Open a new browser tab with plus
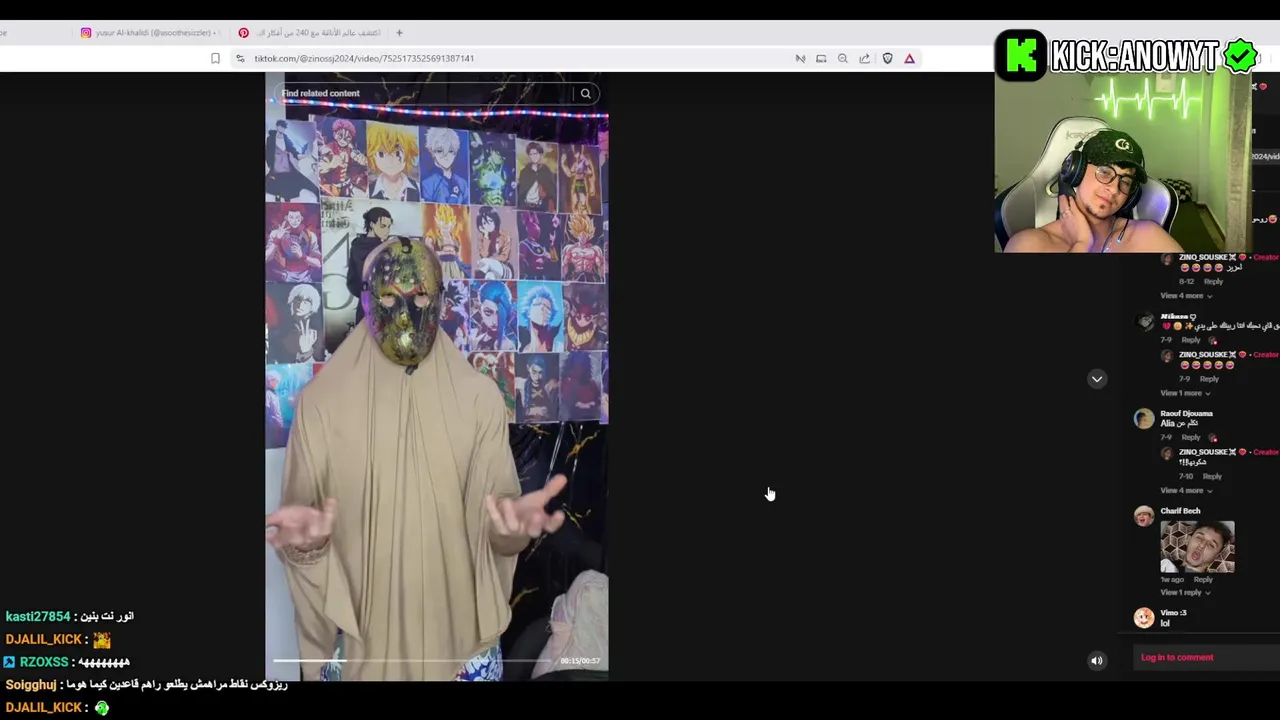 point(399,33)
